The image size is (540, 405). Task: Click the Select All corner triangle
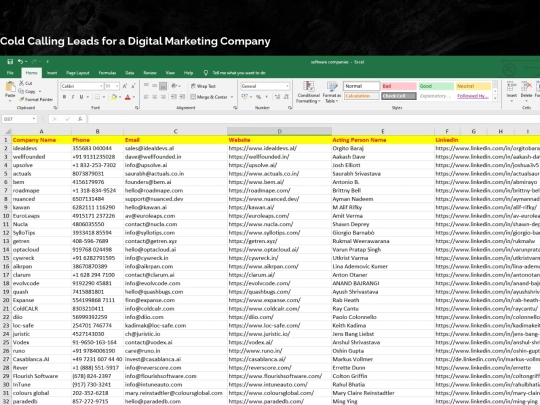click(7, 131)
